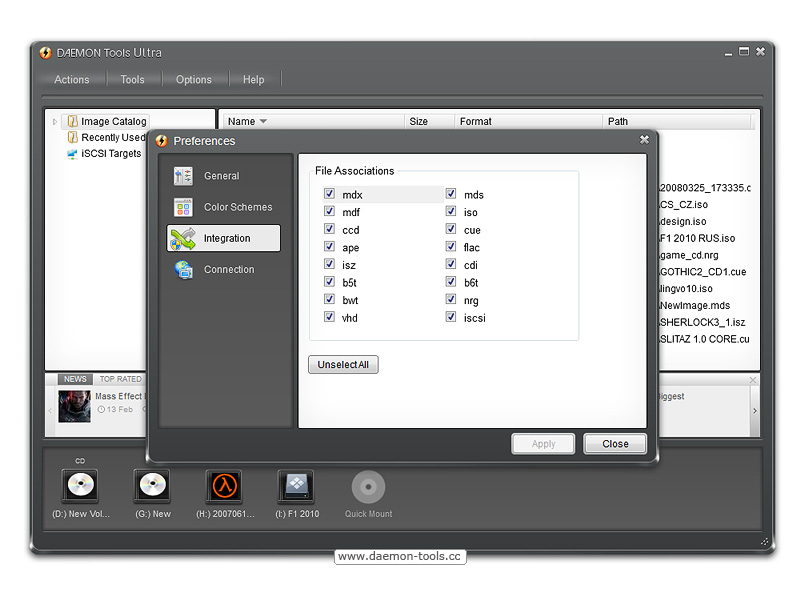Click the Name column sort arrow
This screenshot has width=800, height=600.
(263, 121)
